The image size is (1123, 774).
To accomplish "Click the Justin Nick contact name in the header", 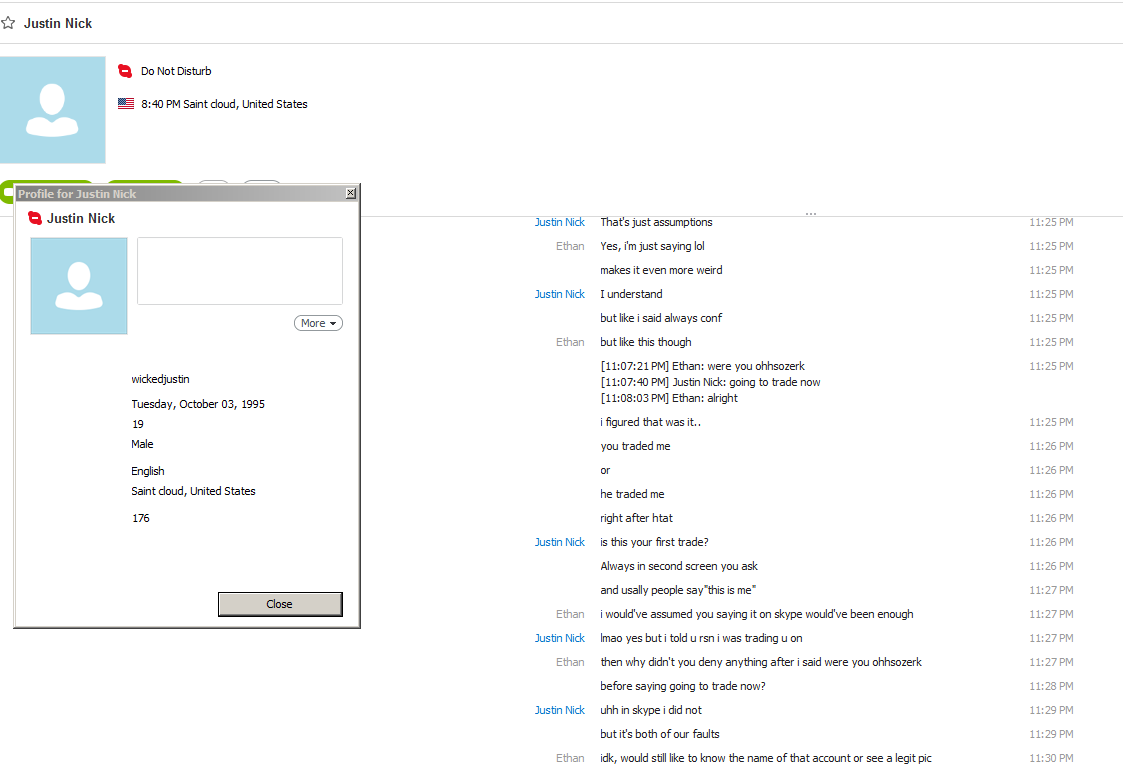I will [x=58, y=23].
